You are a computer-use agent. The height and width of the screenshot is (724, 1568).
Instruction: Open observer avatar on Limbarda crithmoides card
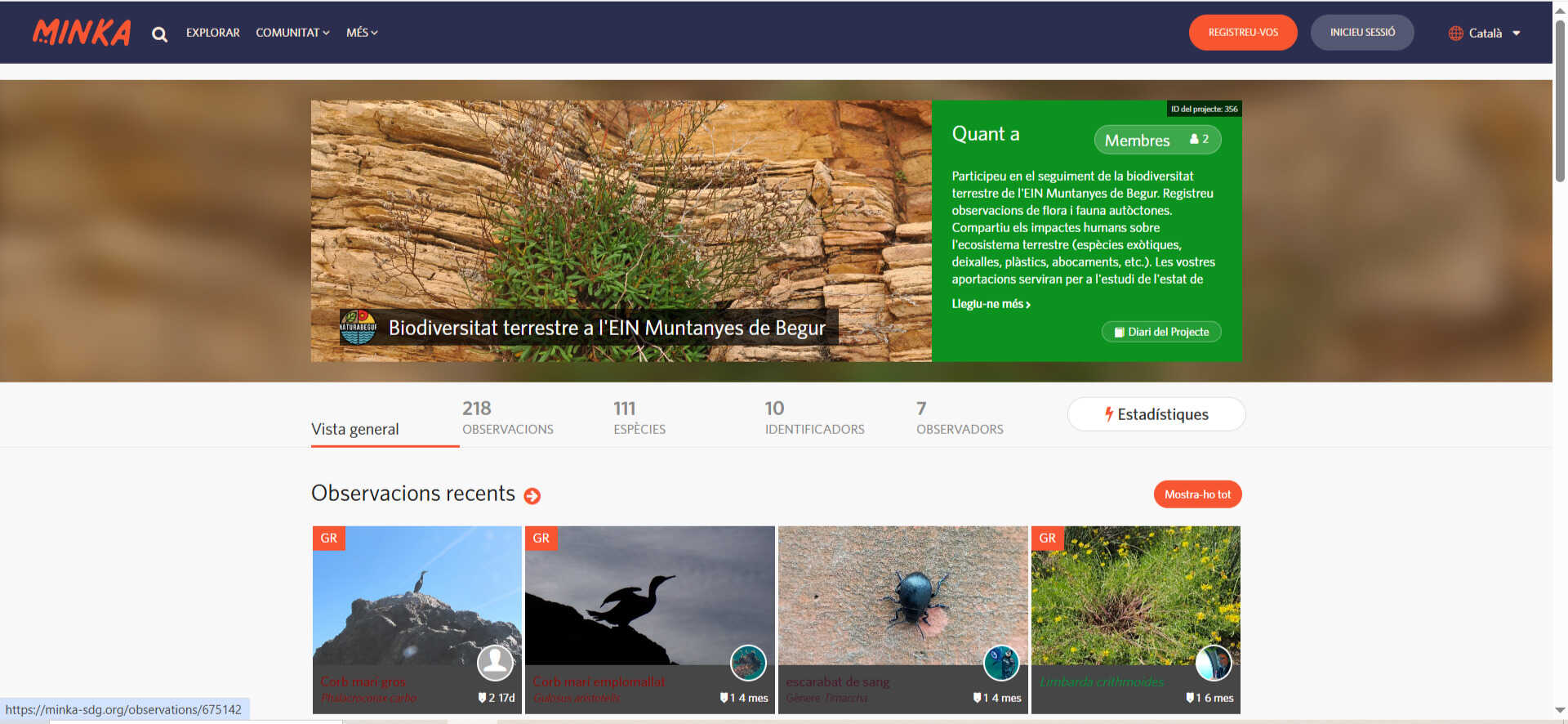point(1214,662)
